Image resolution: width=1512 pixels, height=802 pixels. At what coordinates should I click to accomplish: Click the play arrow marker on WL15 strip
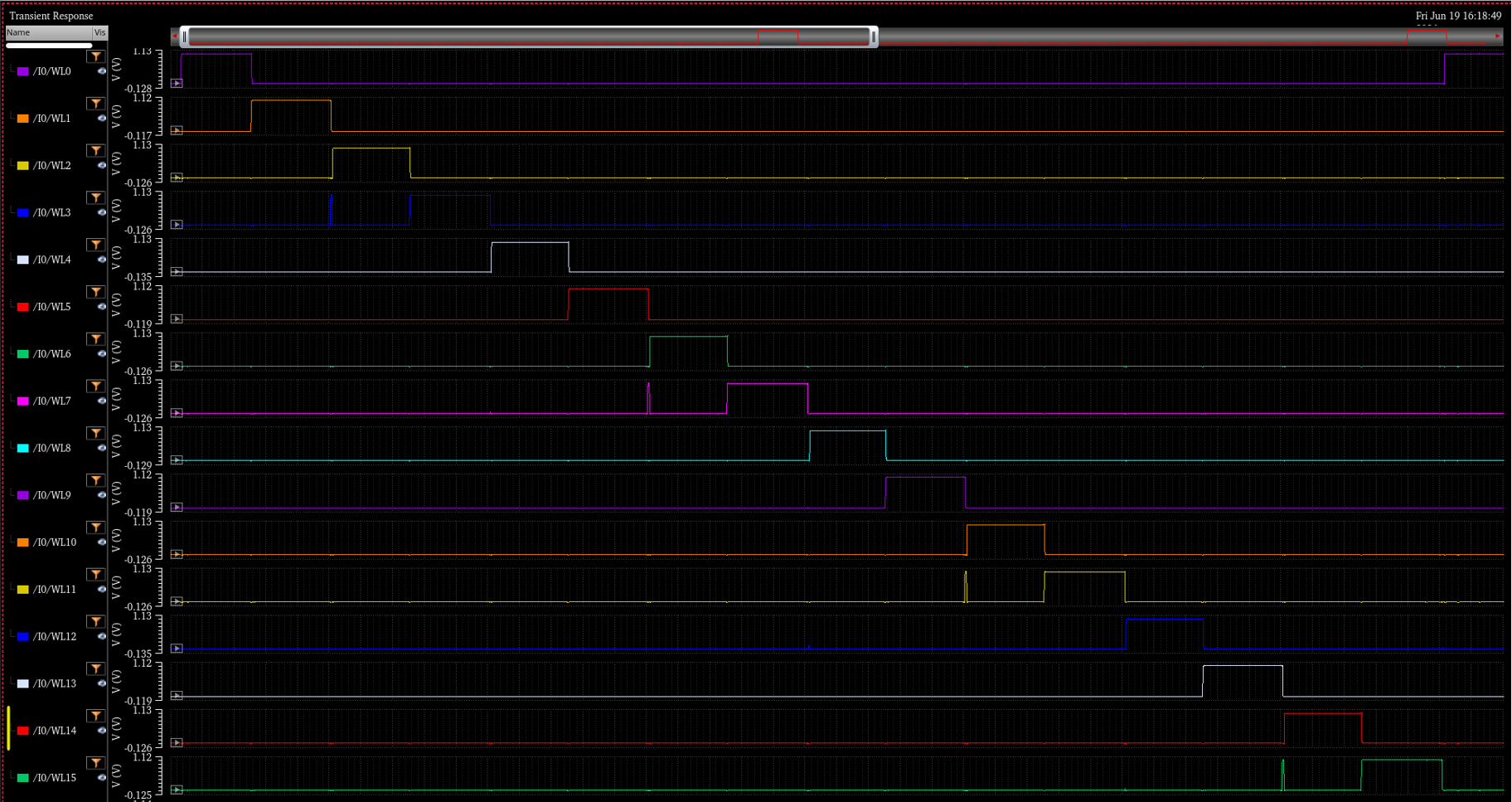point(177,790)
